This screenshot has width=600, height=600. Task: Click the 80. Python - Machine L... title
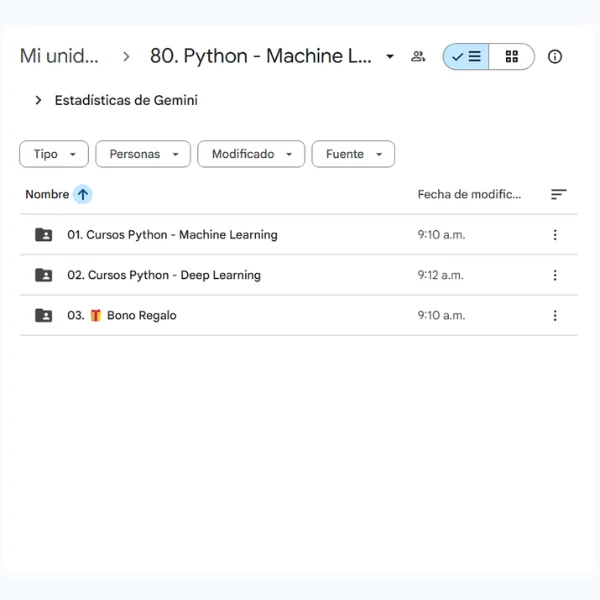261,56
